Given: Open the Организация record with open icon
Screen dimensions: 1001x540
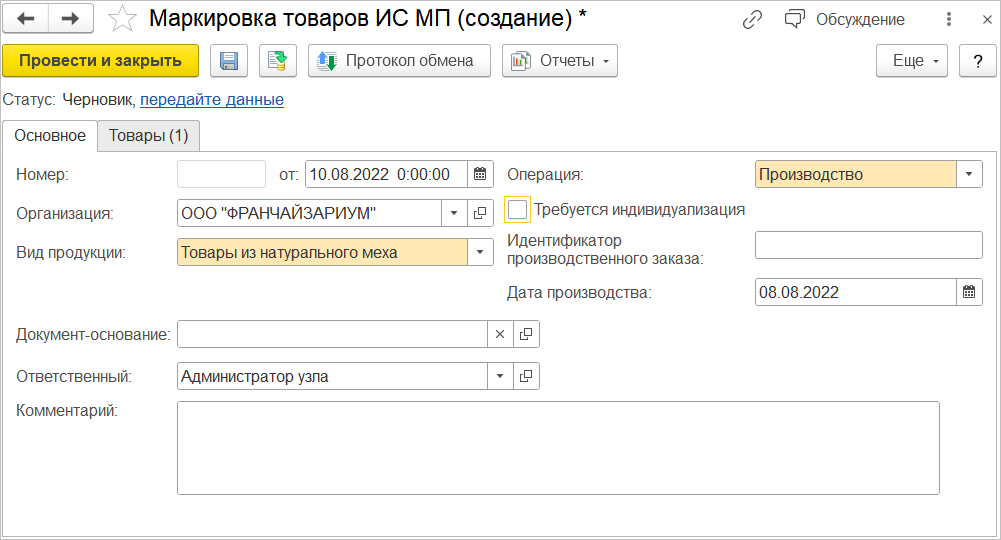Looking at the screenshot, I should pos(480,213).
